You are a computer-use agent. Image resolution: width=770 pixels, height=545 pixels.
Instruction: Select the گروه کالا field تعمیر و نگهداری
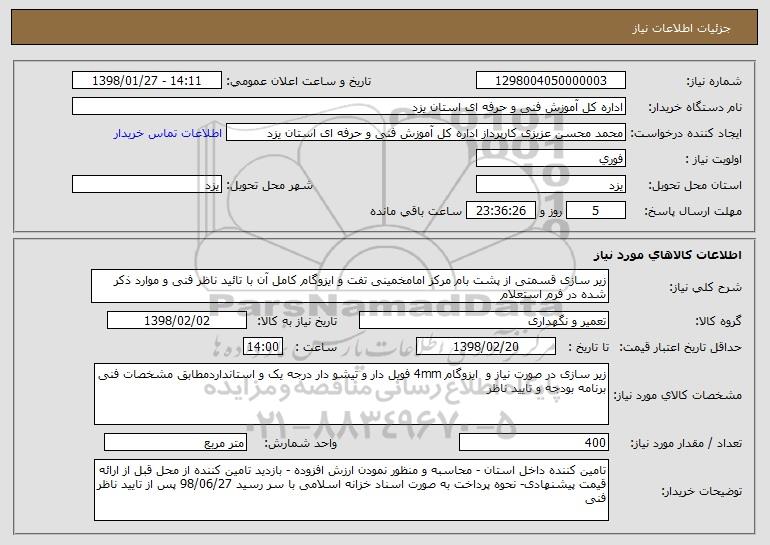(484, 321)
